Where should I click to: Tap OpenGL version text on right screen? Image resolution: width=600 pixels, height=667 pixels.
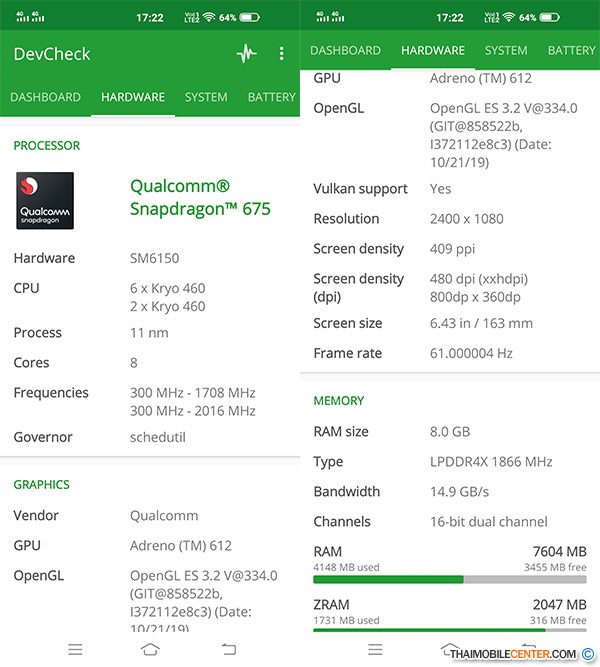pyautogui.click(x=503, y=135)
